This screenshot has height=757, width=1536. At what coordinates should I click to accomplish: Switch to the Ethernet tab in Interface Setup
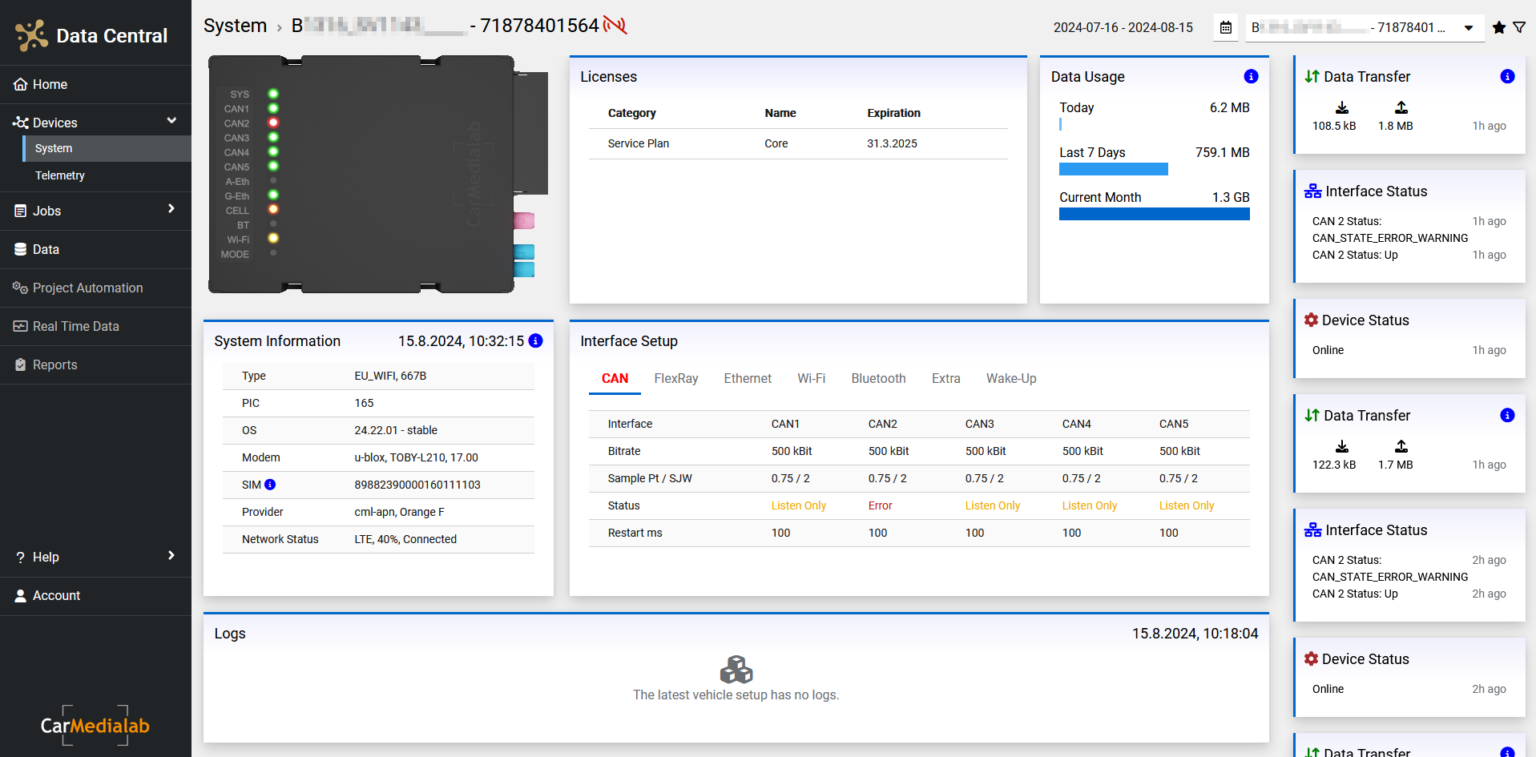point(747,378)
